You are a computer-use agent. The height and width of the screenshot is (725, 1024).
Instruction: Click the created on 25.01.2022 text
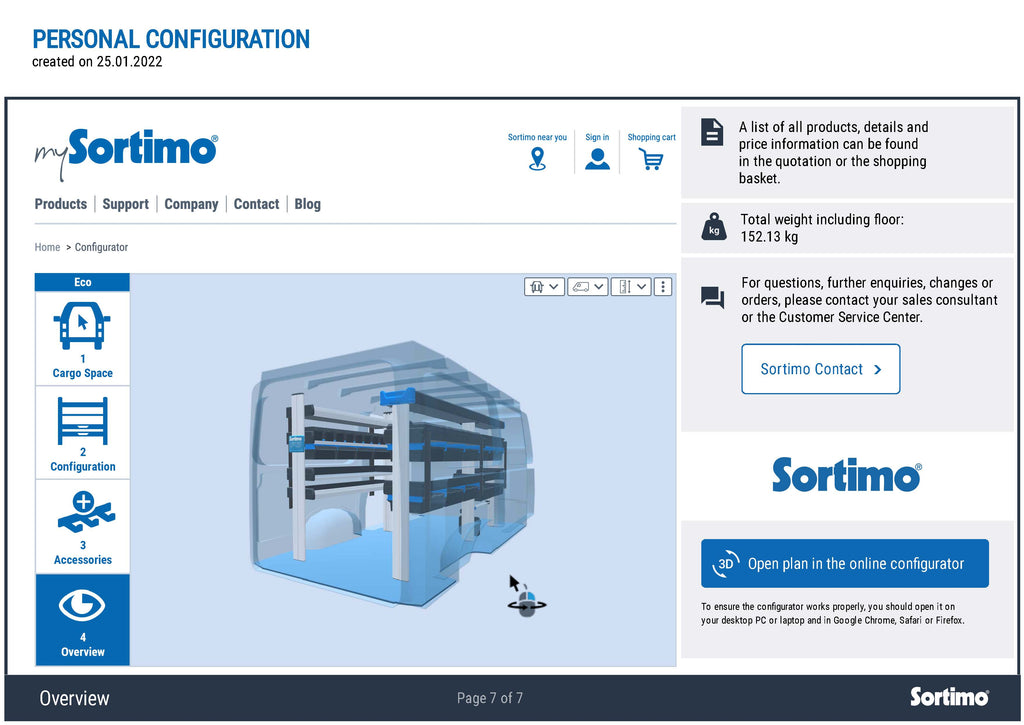coord(97,61)
